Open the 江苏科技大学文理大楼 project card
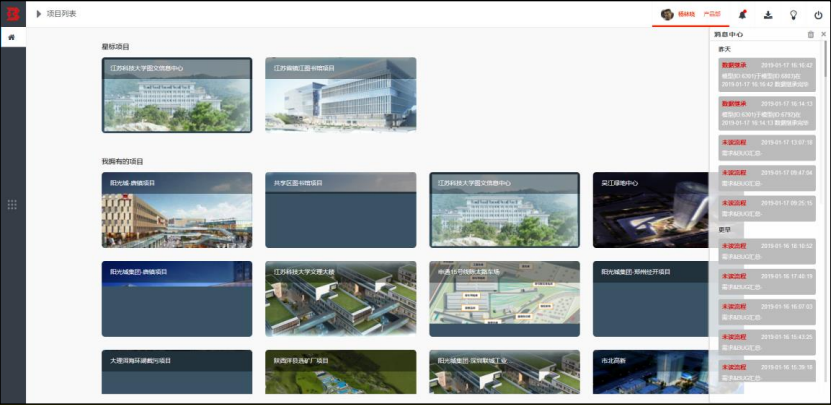The height and width of the screenshot is (405, 831). [x=341, y=299]
